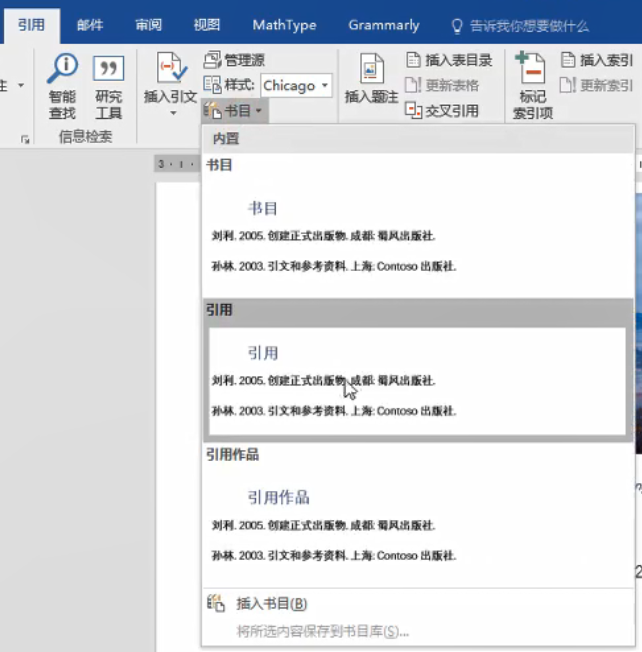
Task: Open 研究工具 researcher tool
Action: pos(109,86)
